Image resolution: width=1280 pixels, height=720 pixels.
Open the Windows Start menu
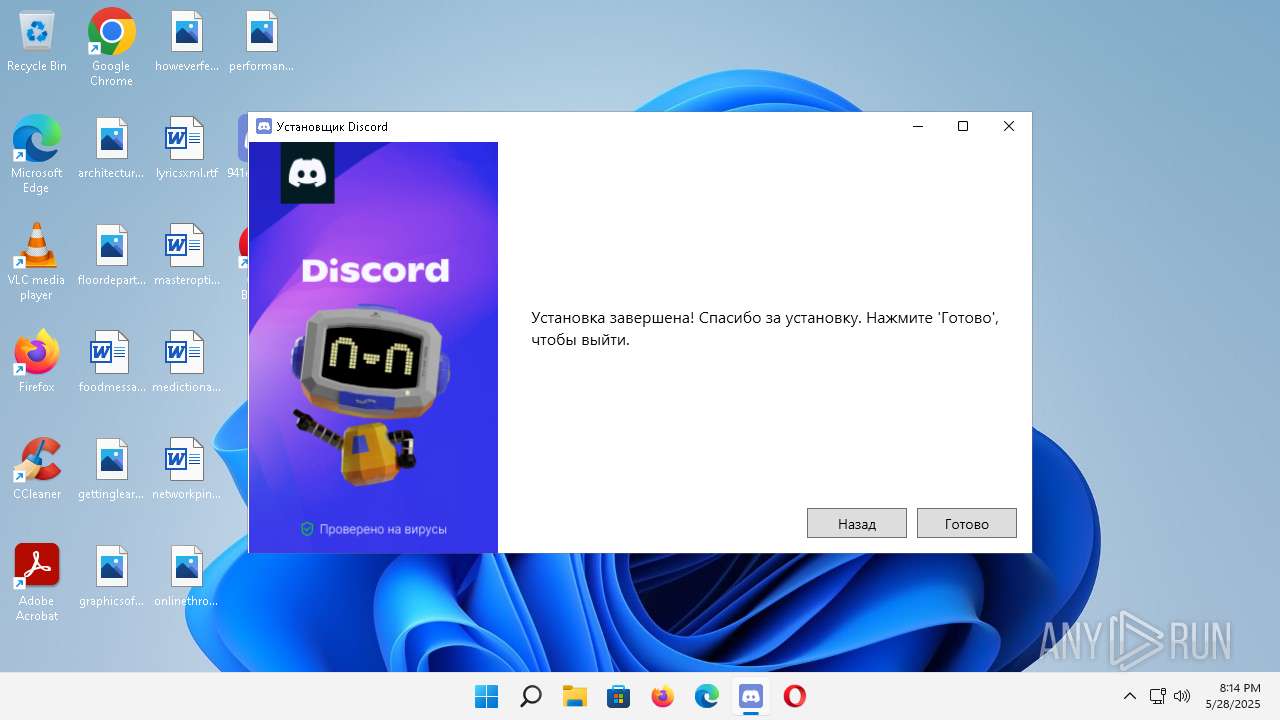click(487, 696)
